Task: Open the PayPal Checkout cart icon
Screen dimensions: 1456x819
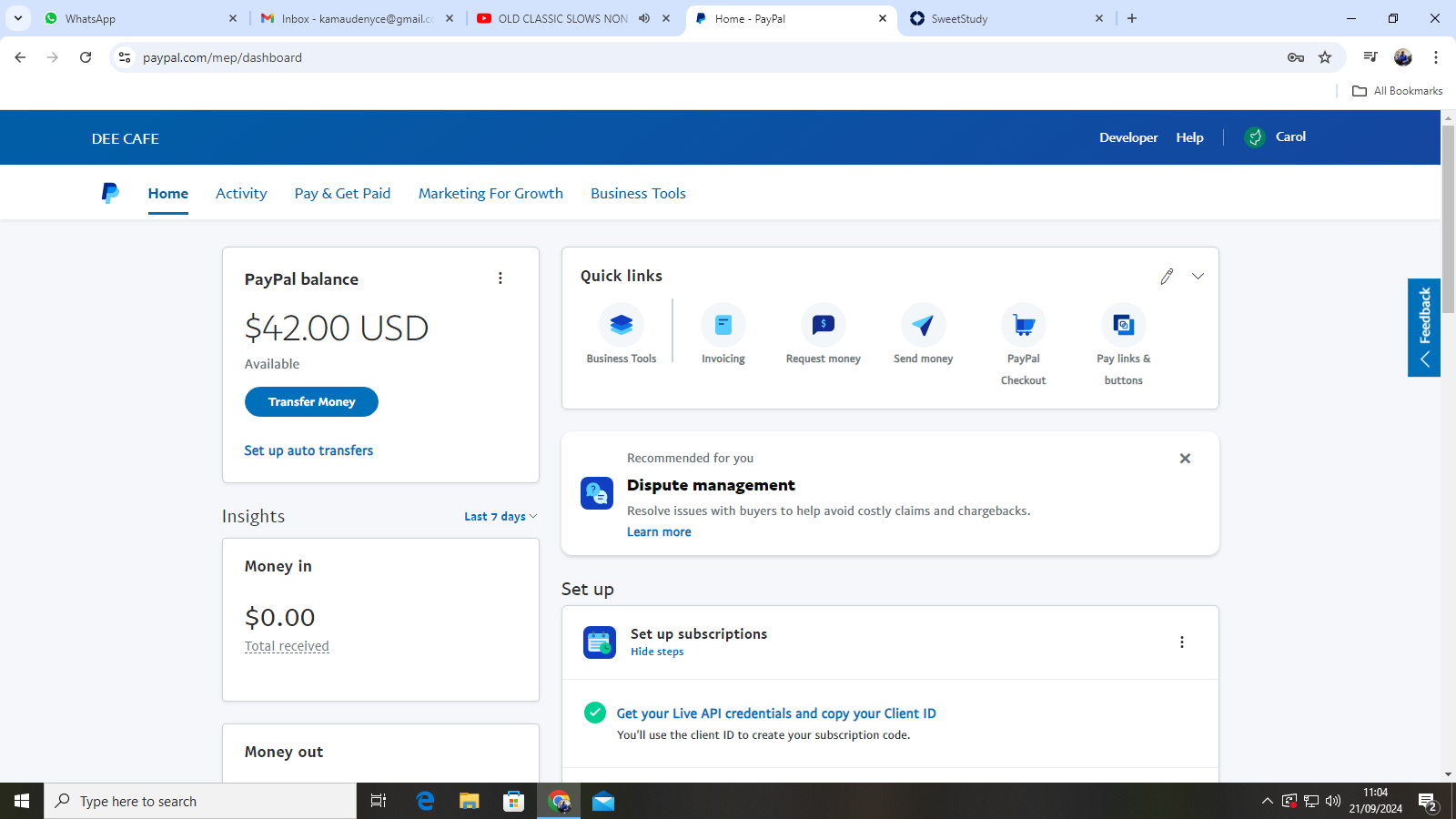Action: click(x=1024, y=325)
